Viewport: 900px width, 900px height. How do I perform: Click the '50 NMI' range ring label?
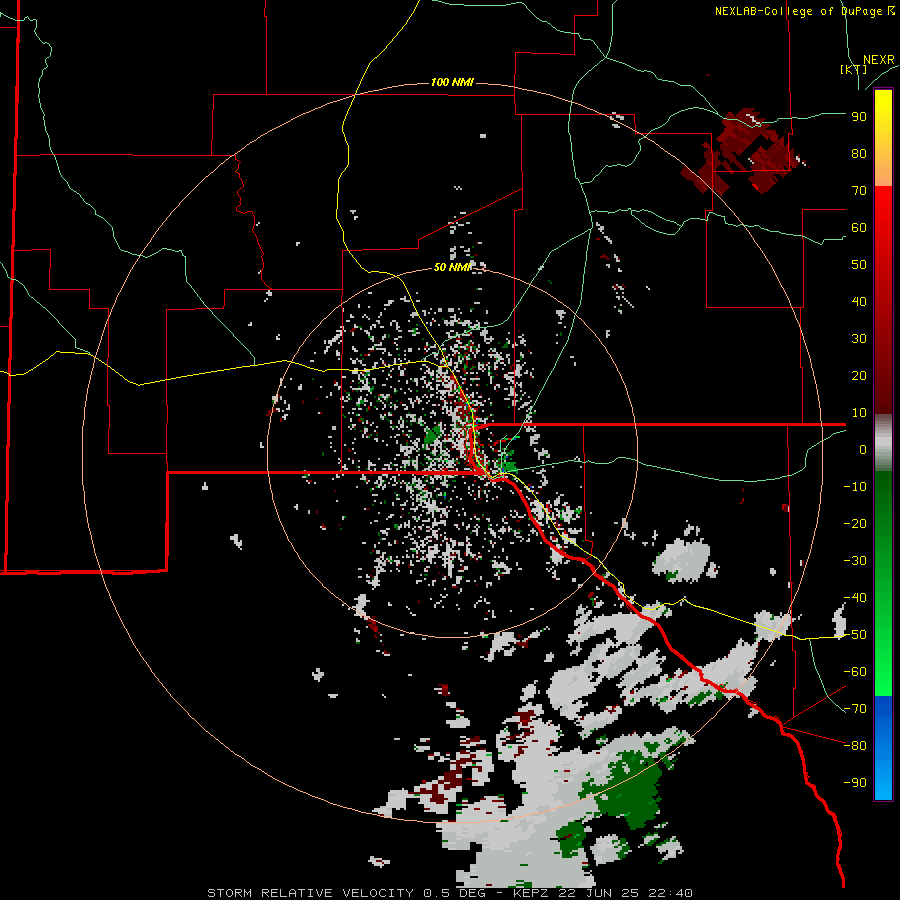[452, 267]
